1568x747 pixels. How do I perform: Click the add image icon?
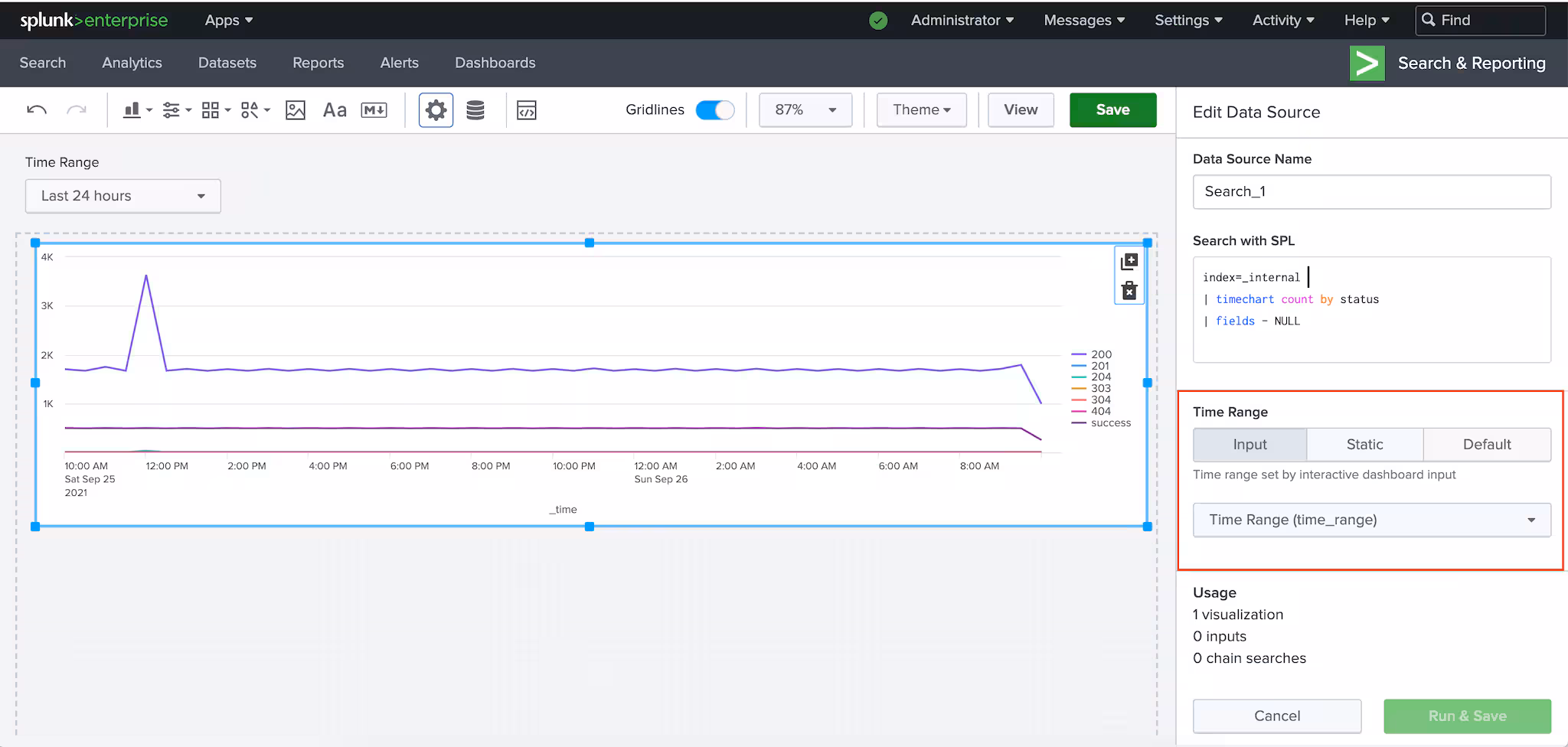point(296,110)
